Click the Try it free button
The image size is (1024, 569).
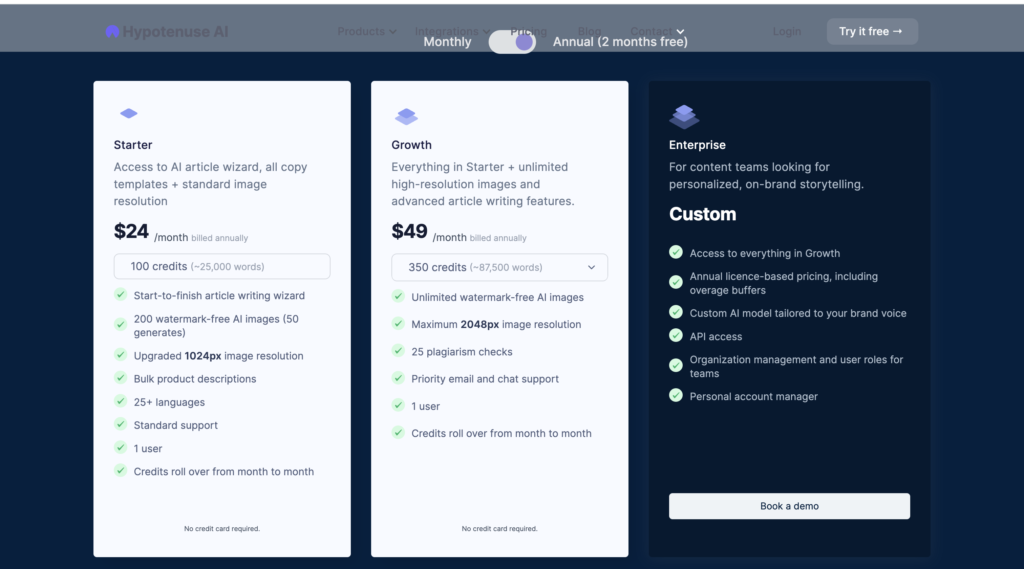pyautogui.click(x=871, y=31)
